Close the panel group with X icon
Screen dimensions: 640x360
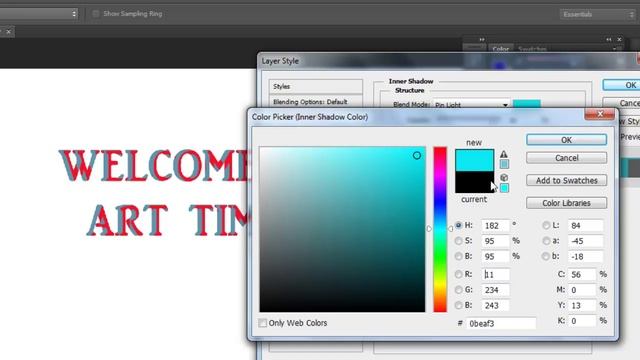[619, 40]
